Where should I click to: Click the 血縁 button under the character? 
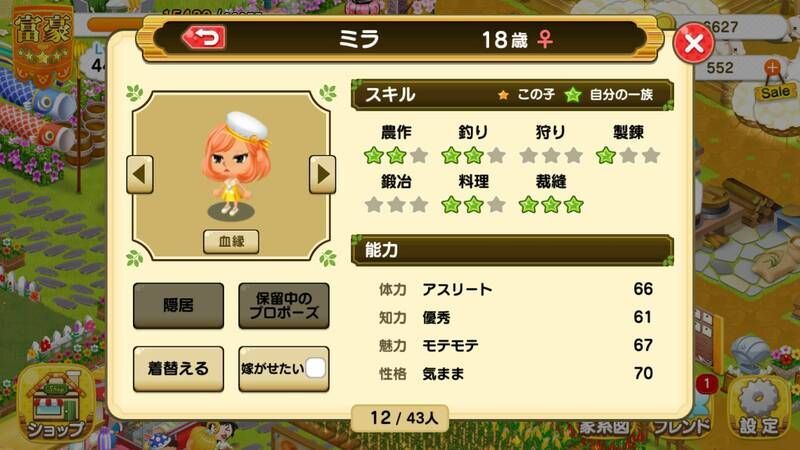click(x=231, y=241)
